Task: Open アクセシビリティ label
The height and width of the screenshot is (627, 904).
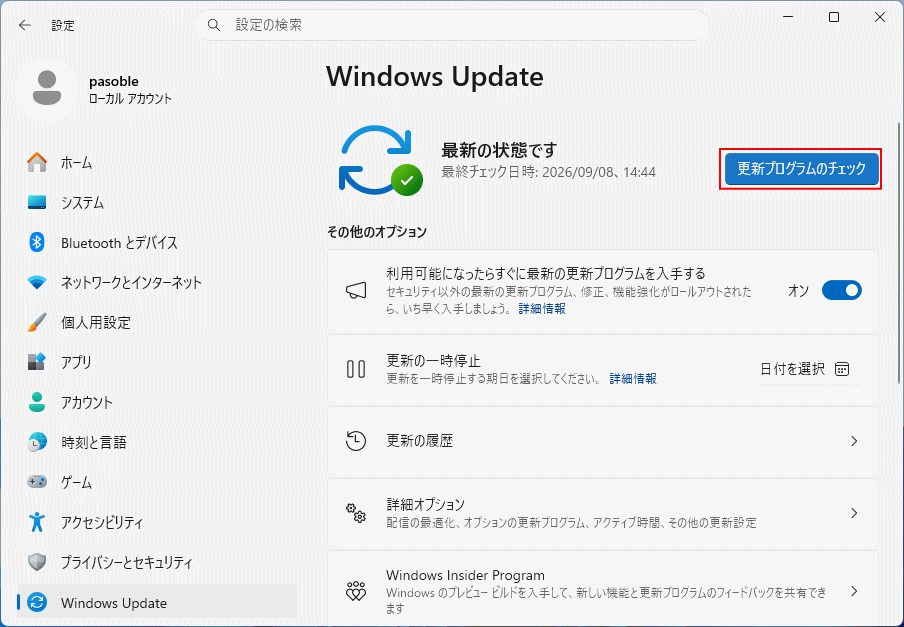Action: (102, 522)
